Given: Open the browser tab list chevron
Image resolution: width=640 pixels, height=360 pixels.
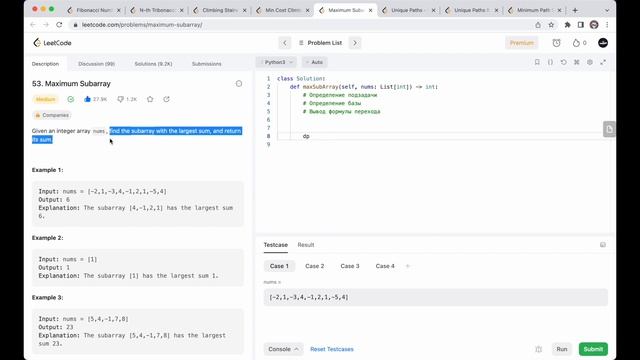Looking at the screenshot, I should click(607, 10).
